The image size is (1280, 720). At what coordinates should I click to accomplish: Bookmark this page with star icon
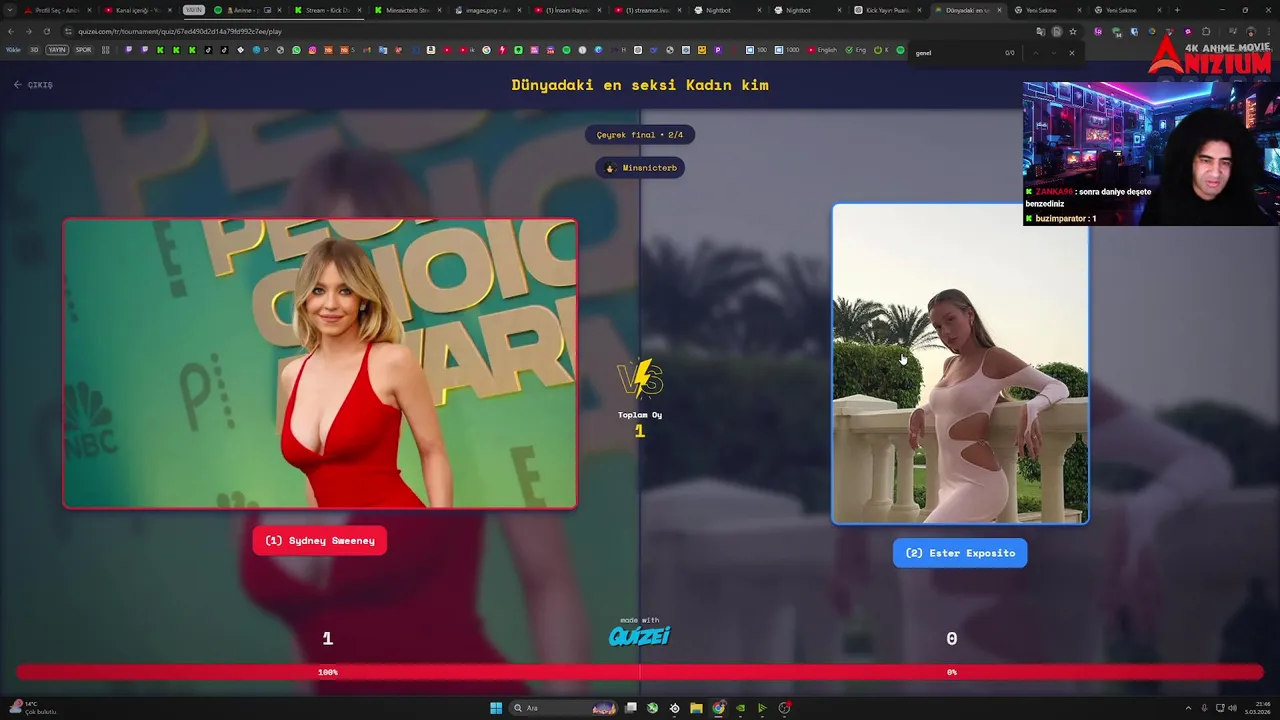[x=1073, y=31]
